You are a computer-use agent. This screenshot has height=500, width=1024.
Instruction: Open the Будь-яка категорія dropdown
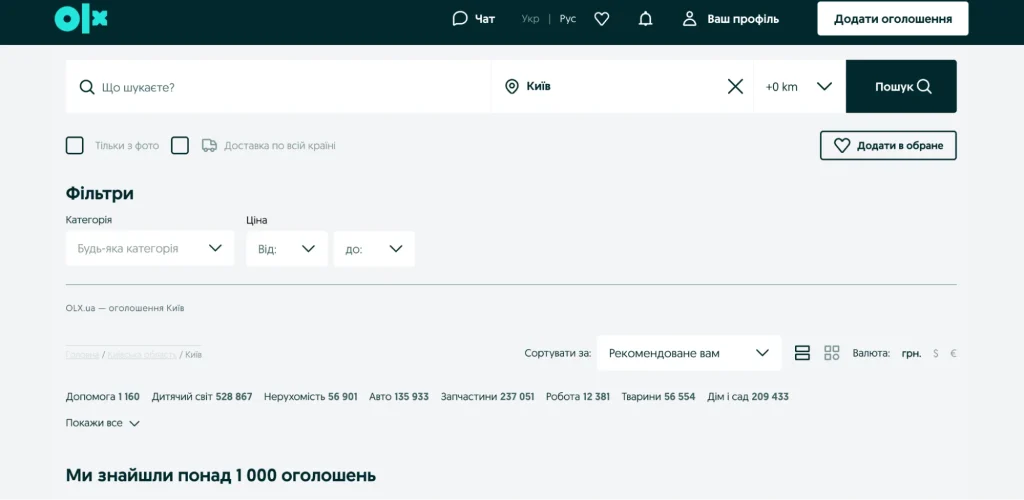pyautogui.click(x=150, y=248)
